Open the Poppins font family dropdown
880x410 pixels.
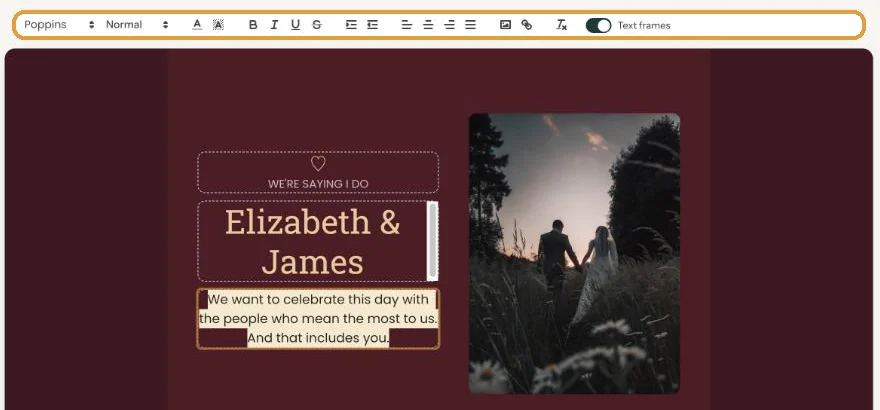point(59,25)
